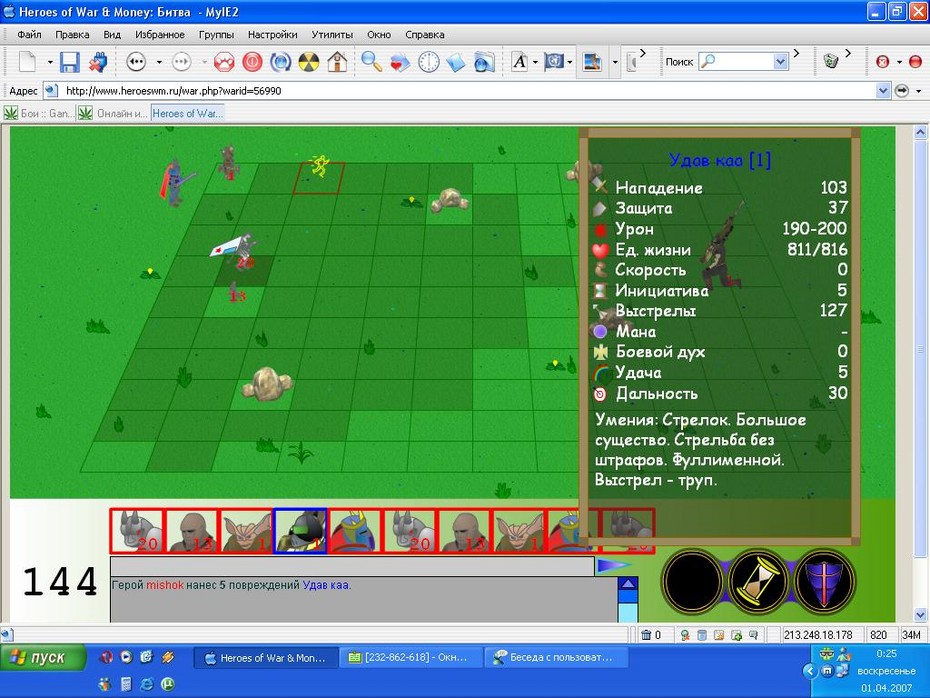Click the red Stop loading icon

(252, 62)
